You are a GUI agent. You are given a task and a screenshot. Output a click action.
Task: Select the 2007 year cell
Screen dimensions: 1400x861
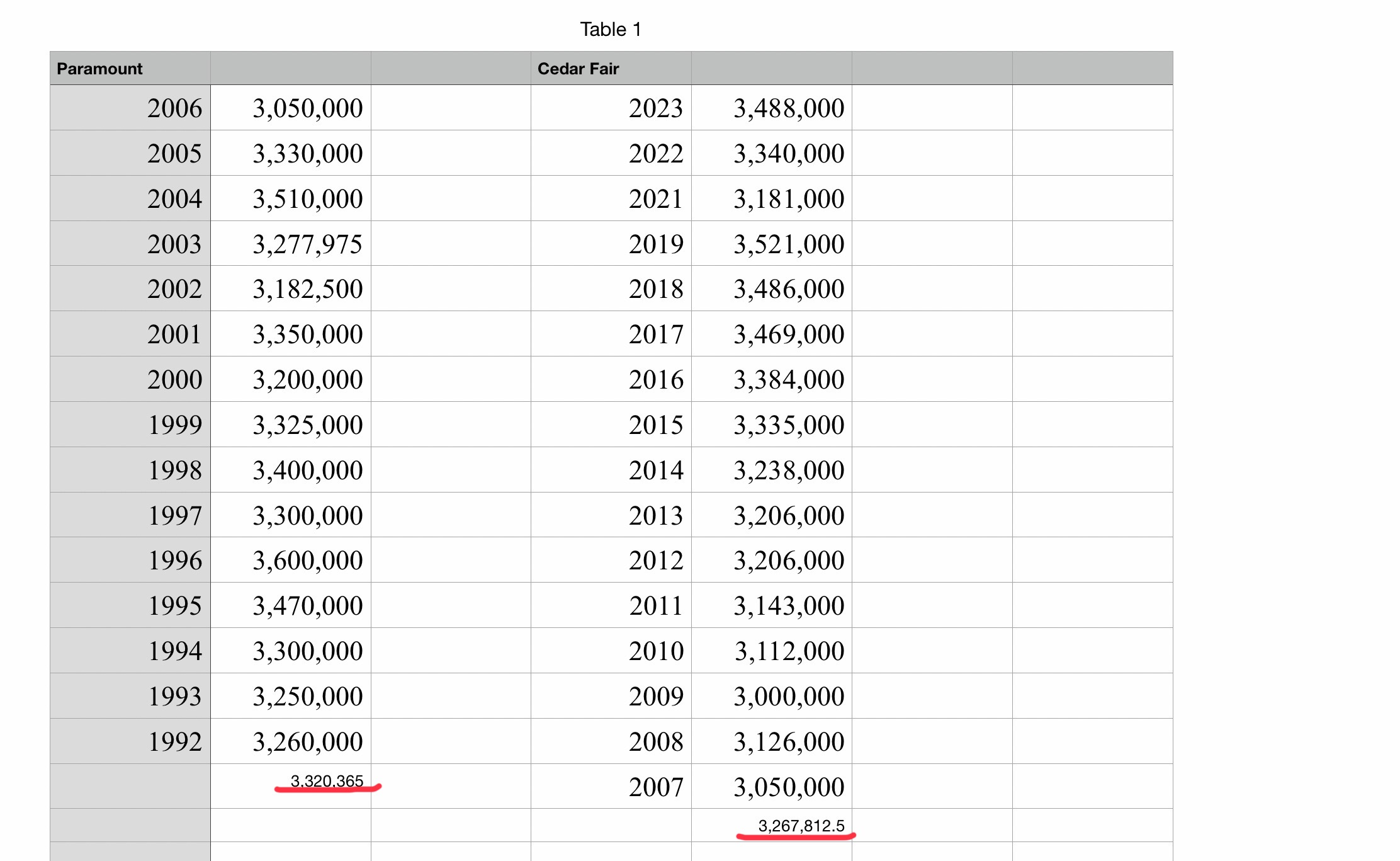coord(611,786)
